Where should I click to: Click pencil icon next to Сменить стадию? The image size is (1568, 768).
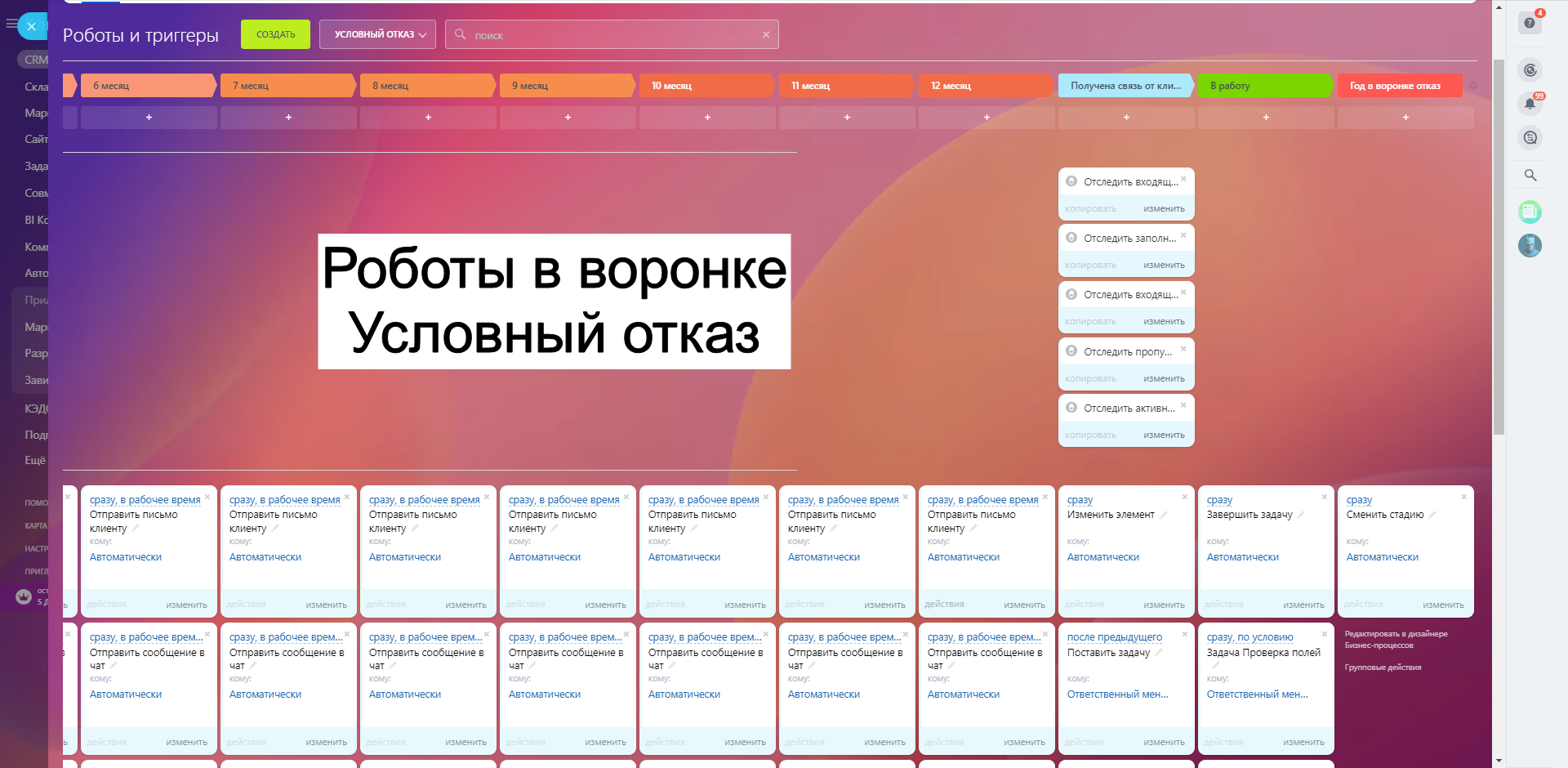(x=1432, y=515)
